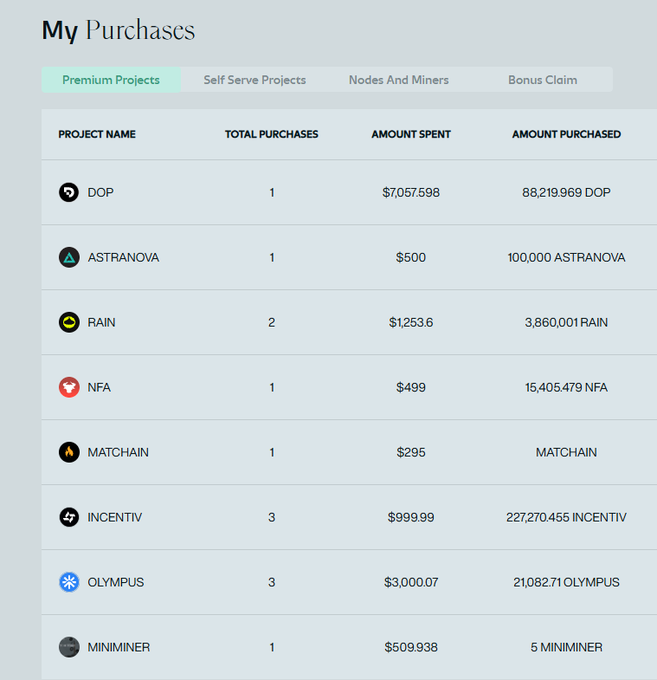Click the PROJECT NAME column header
The height and width of the screenshot is (680, 657).
point(97,134)
